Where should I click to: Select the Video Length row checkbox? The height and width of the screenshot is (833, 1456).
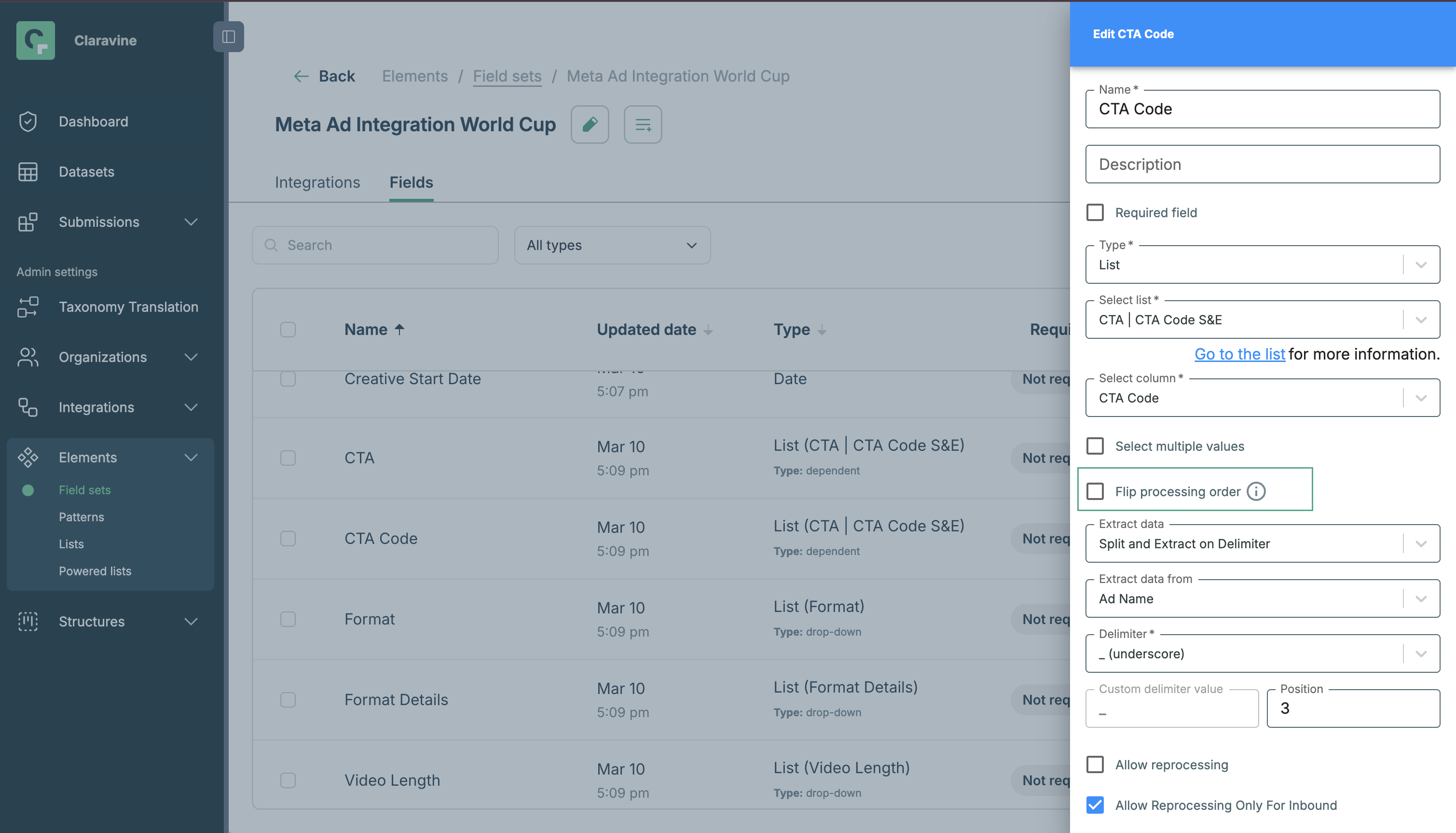pos(288,780)
